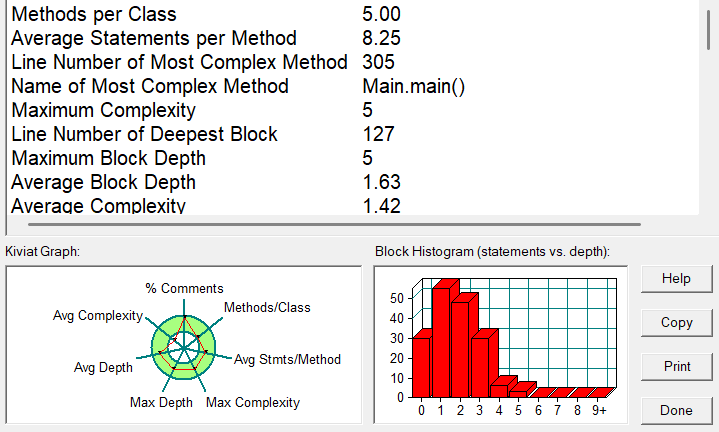Click histogram bar for depth 4
Image resolution: width=719 pixels, height=432 pixels.
[499, 391]
